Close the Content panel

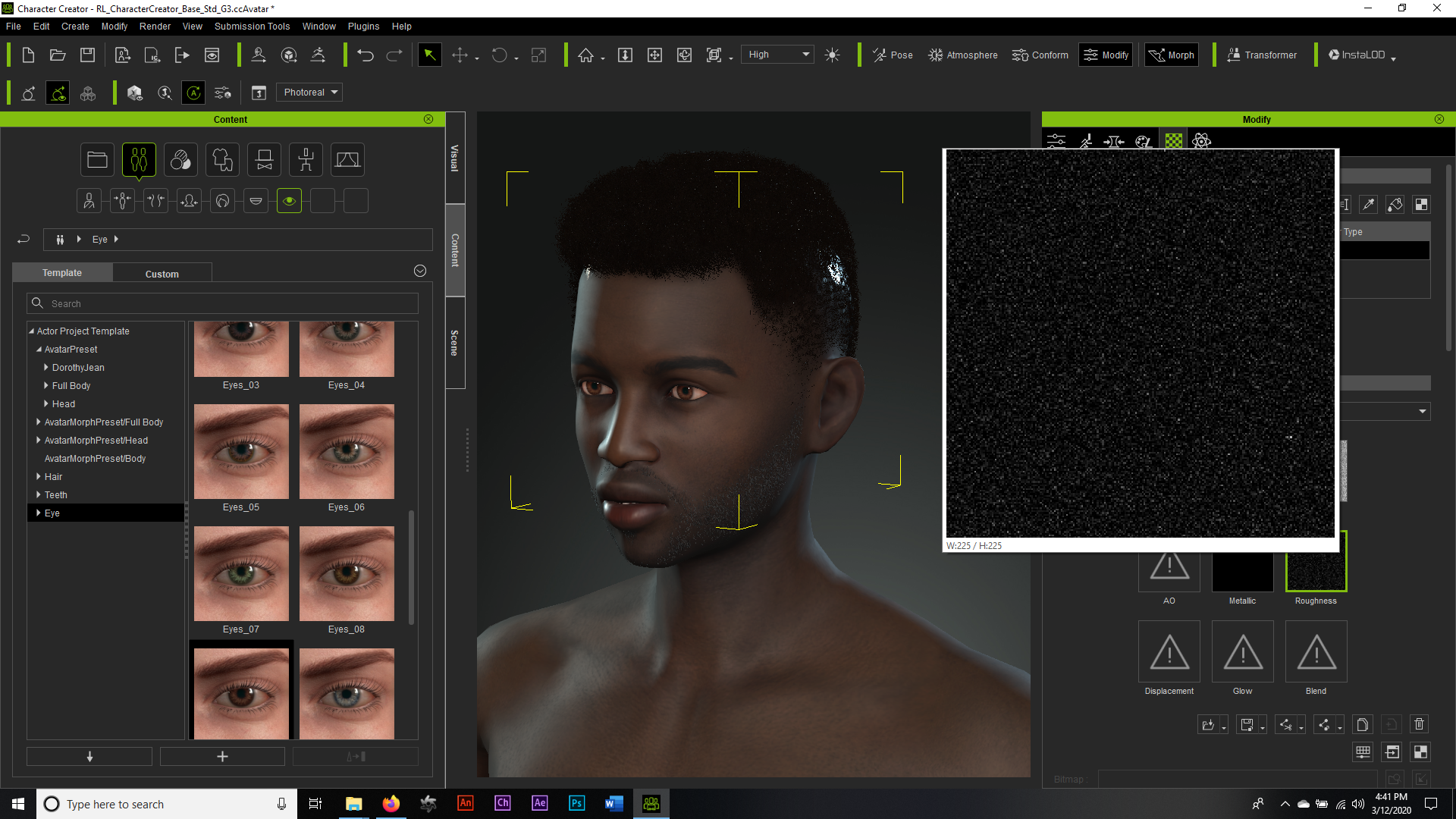pos(428,120)
